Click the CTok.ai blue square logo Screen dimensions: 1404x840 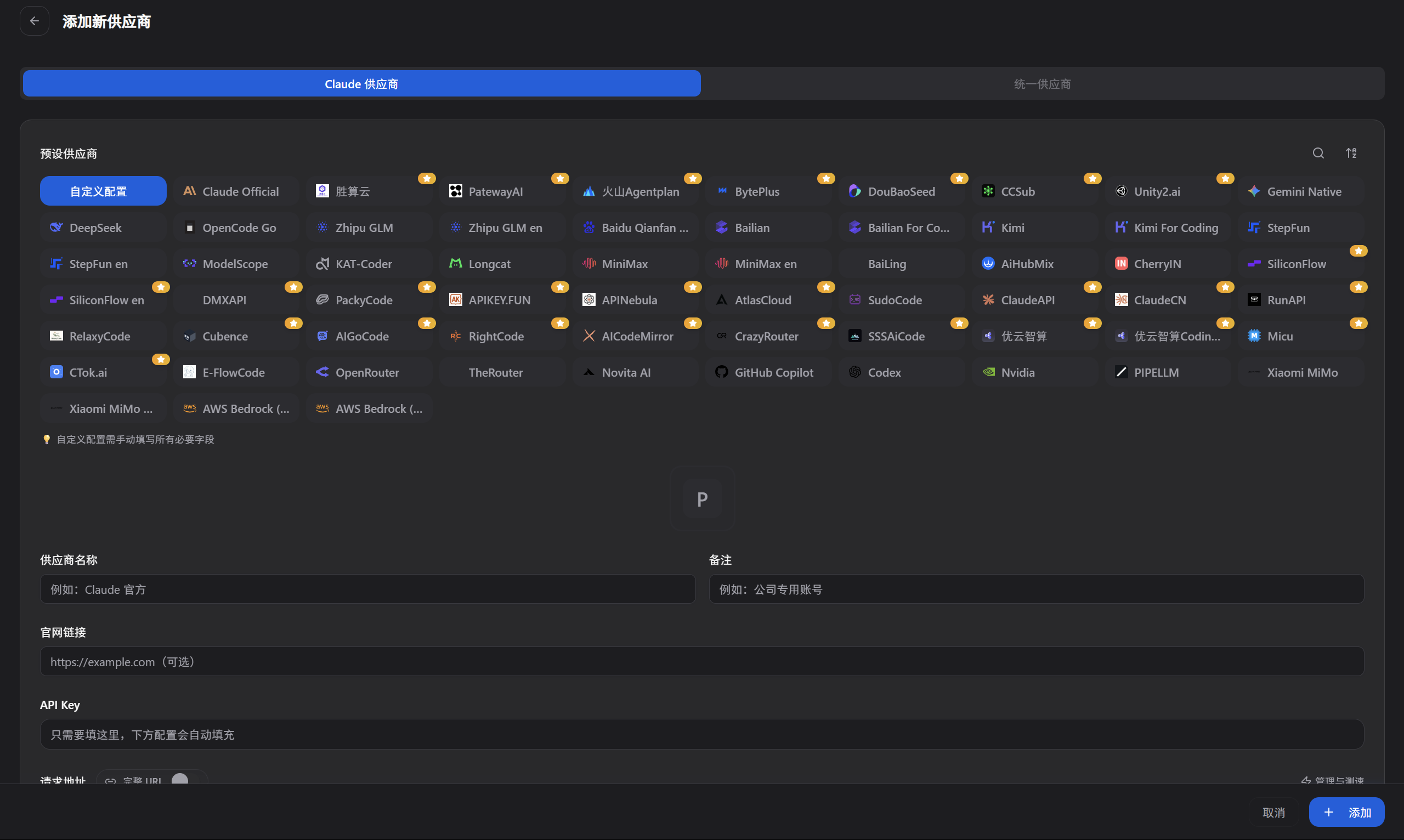(56, 372)
